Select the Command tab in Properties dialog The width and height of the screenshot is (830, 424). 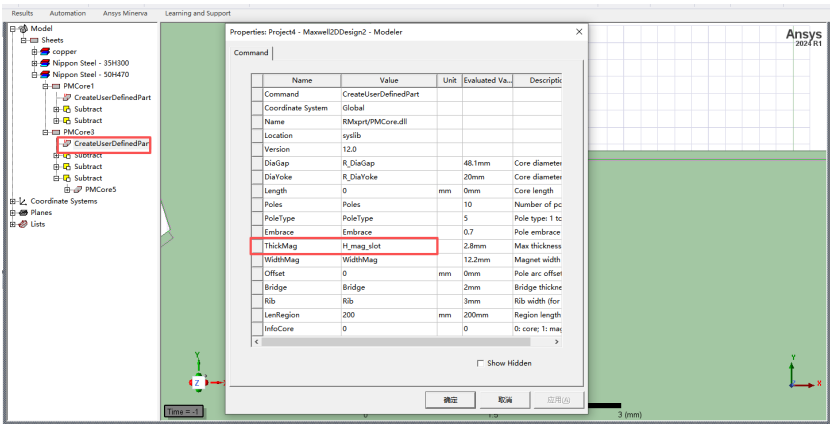[251, 53]
